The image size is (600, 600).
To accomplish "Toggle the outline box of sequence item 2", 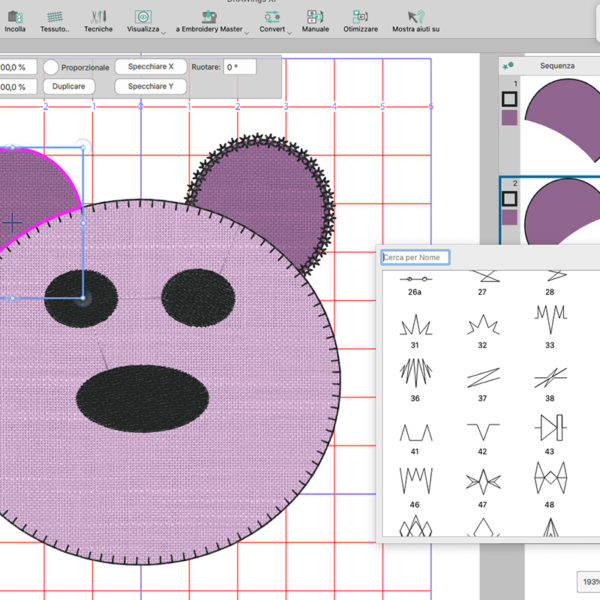I will (509, 199).
